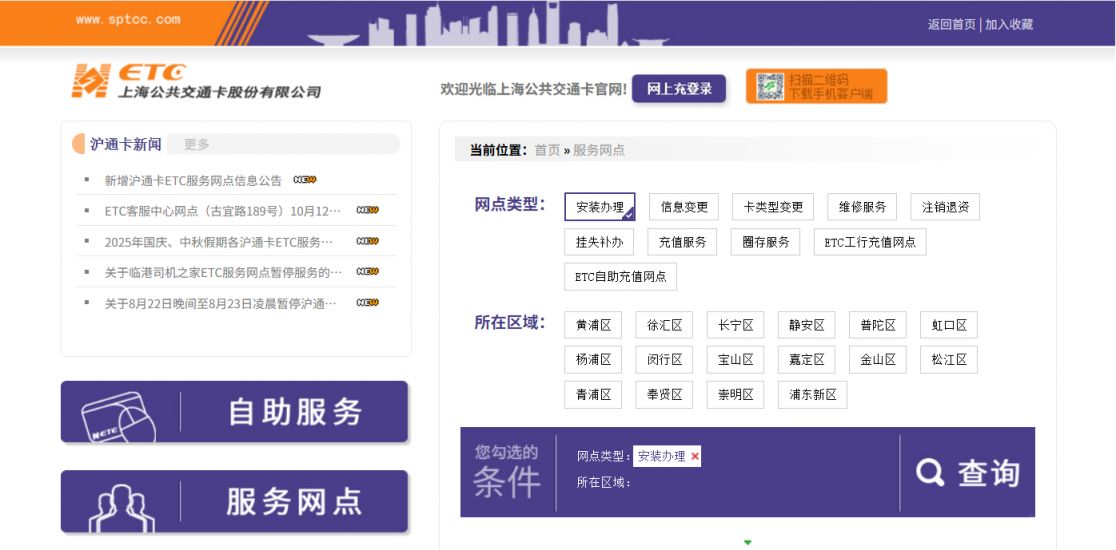
Task: Click the QR code mobile client banner
Action: pos(816,87)
